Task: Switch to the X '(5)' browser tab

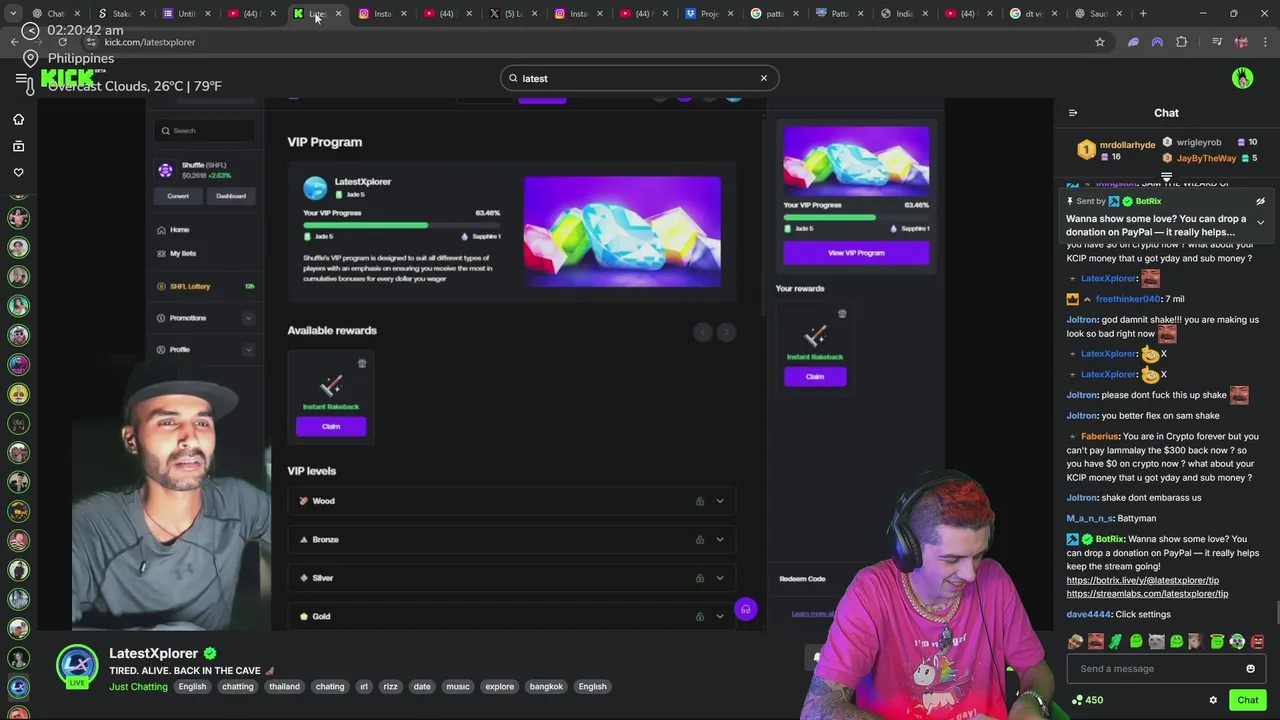Action: click(x=513, y=14)
